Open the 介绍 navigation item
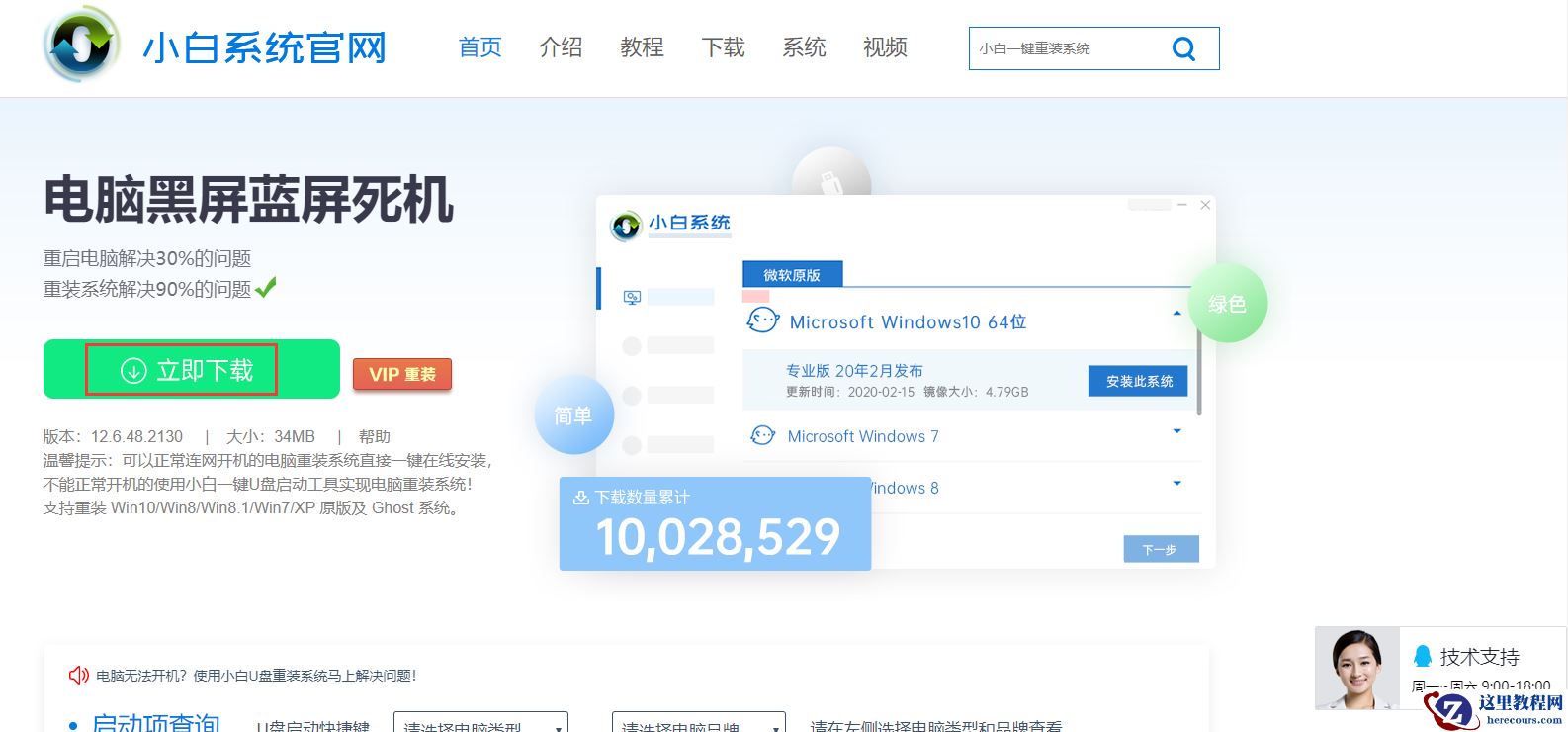The height and width of the screenshot is (732, 1568). [x=562, y=47]
